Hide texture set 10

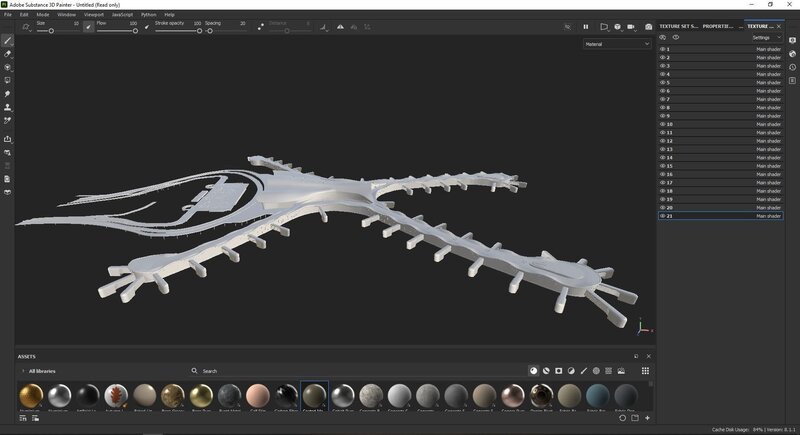(662, 124)
